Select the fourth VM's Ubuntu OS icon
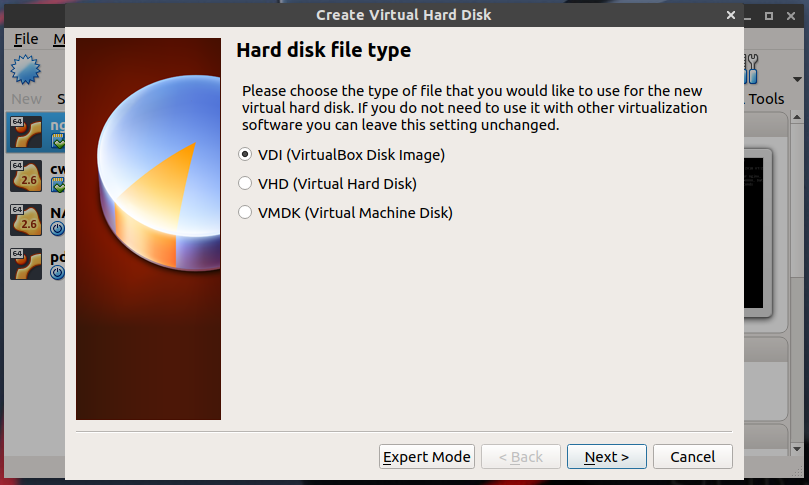 click(x=24, y=265)
